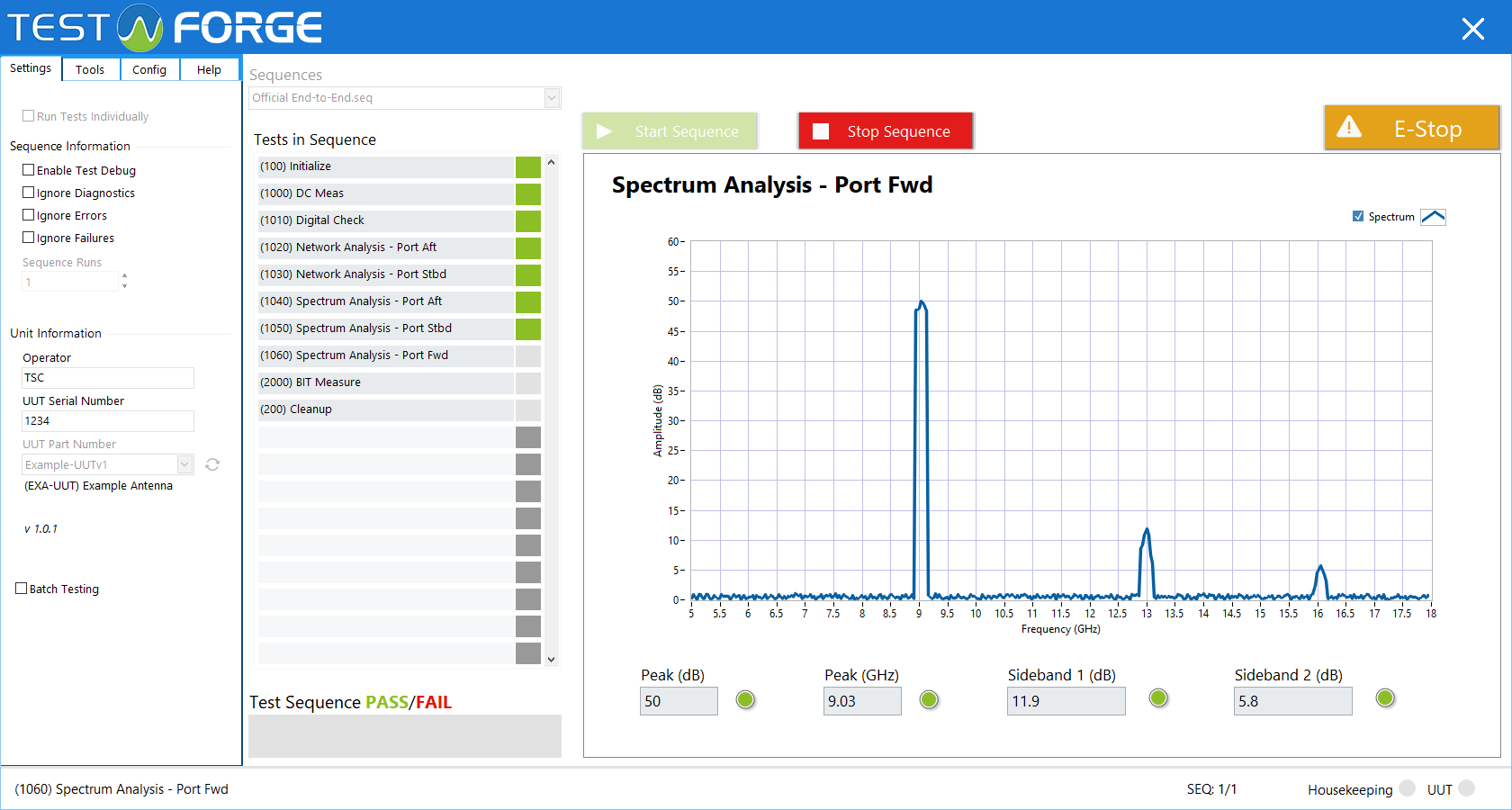
Task: Expand the UUT Part Number dropdown
Action: [x=184, y=464]
